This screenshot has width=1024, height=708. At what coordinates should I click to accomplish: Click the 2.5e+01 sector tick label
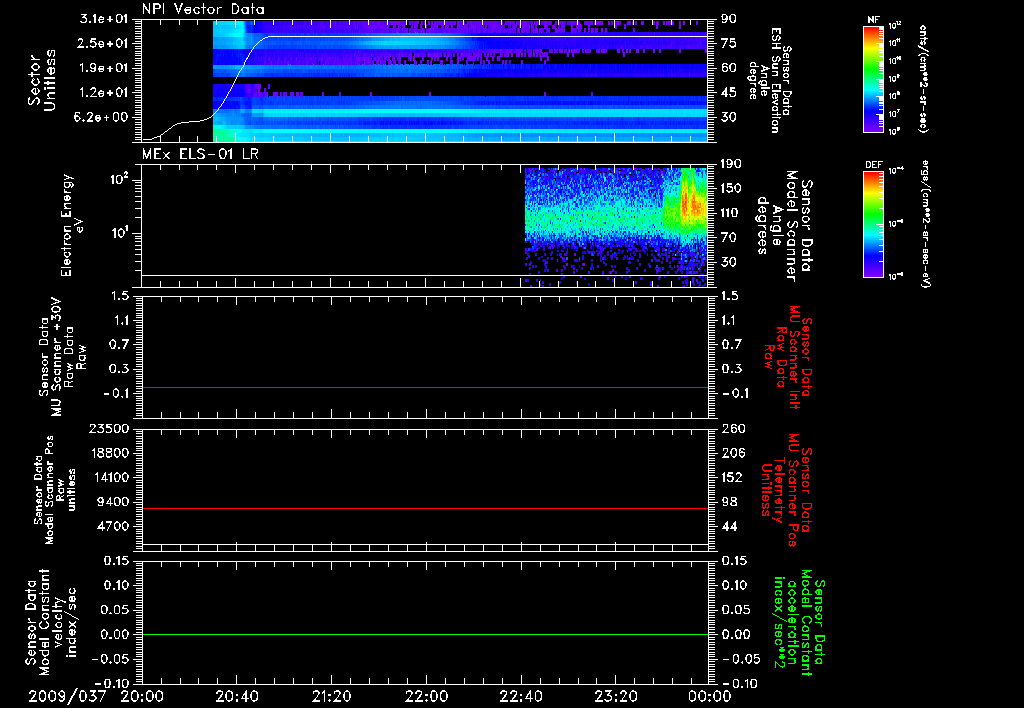pyautogui.click(x=104, y=44)
